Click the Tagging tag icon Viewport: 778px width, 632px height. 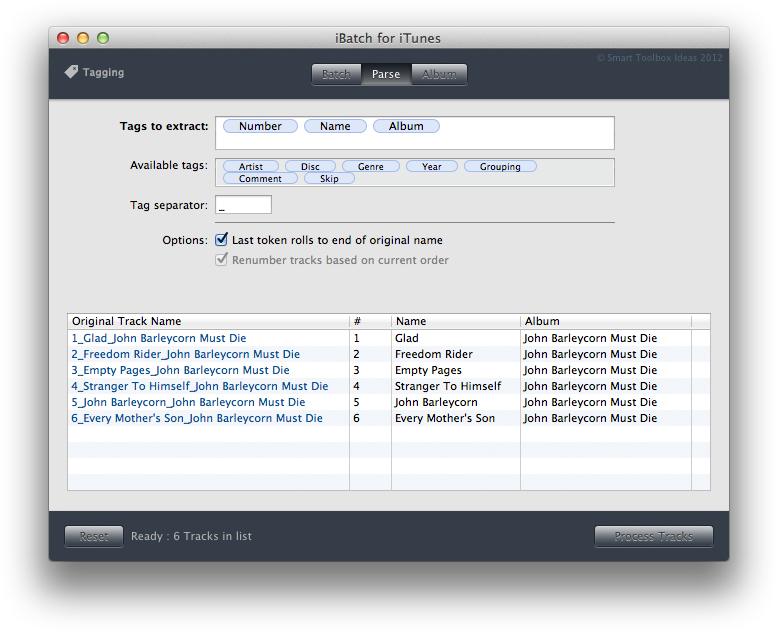(71, 72)
